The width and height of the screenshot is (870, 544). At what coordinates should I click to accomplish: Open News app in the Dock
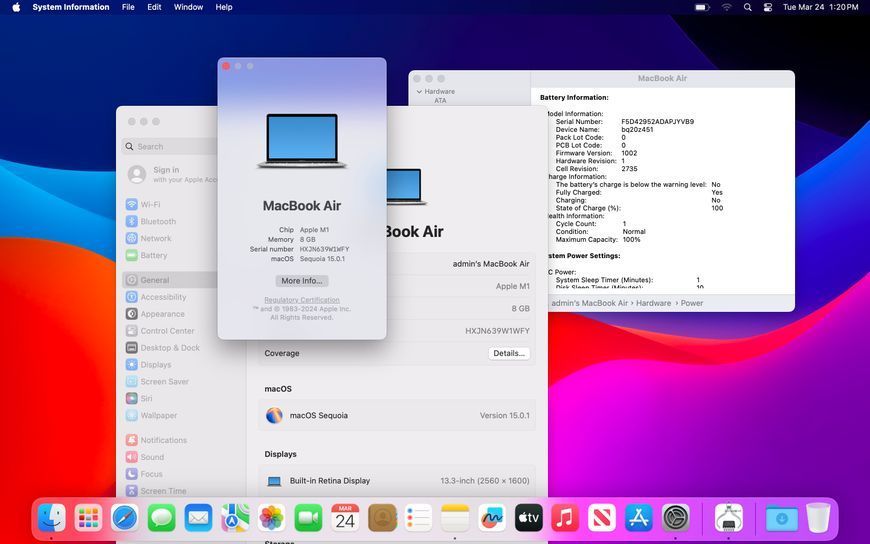point(601,517)
